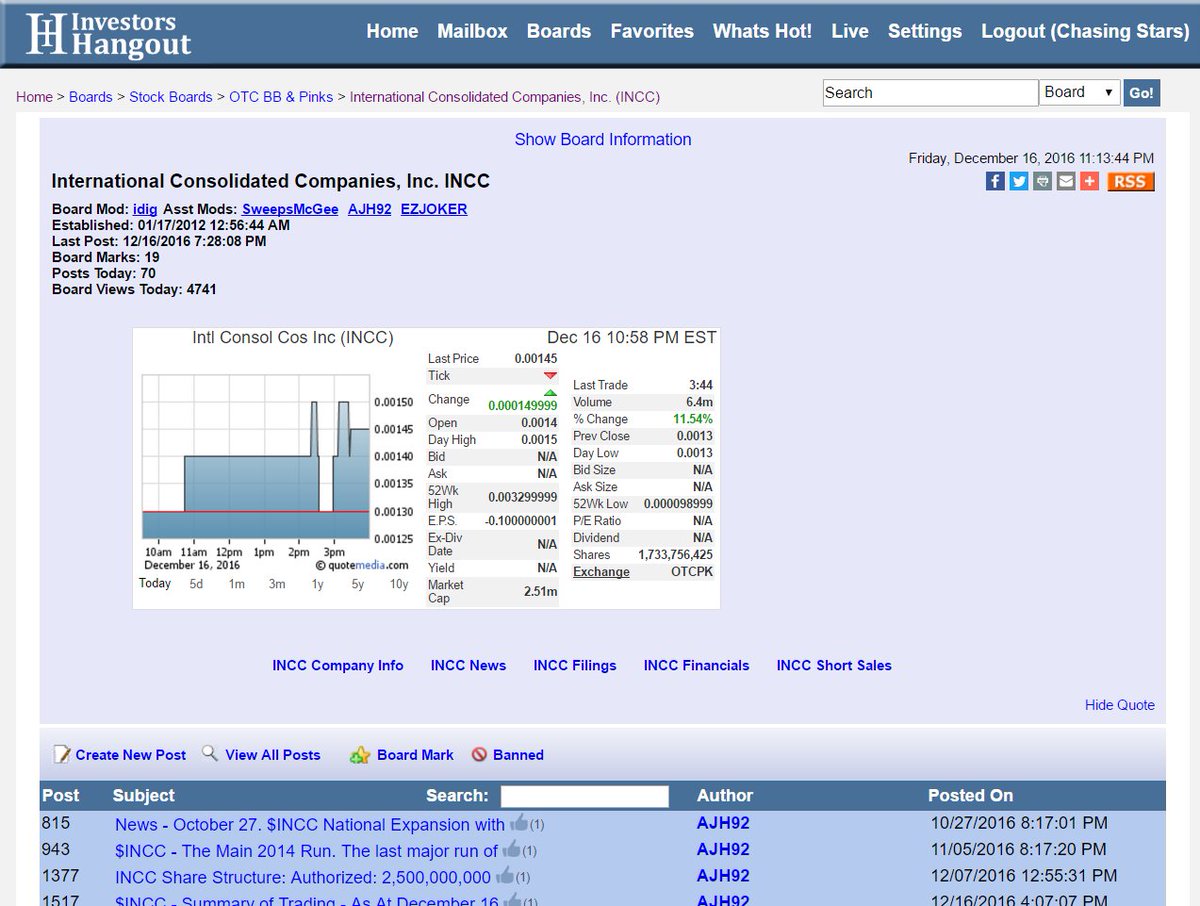Click Banned link text
The height and width of the screenshot is (906, 1200).
[518, 755]
